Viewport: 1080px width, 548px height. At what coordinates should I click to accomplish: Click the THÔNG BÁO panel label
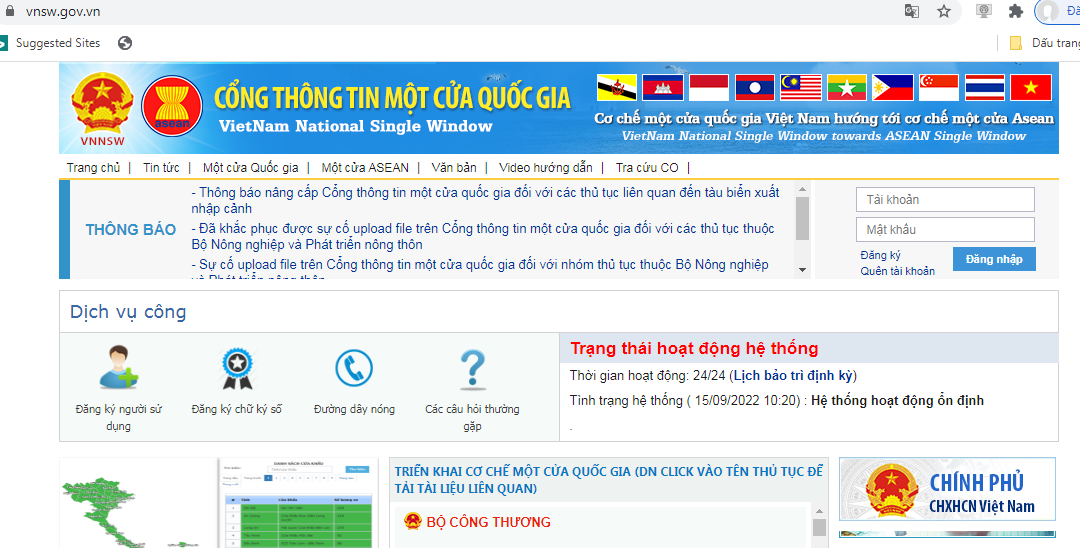click(x=131, y=230)
